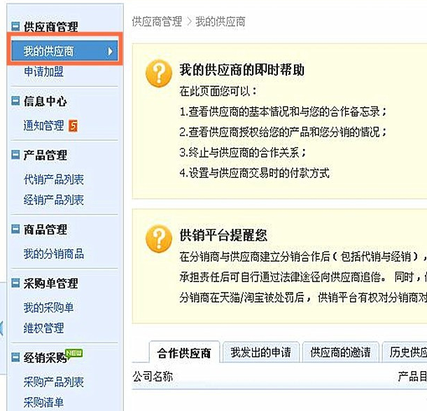Image resolution: width=427 pixels, height=411 pixels.
Task: Collapse the 采购单管理 section icon
Action: tap(15, 283)
